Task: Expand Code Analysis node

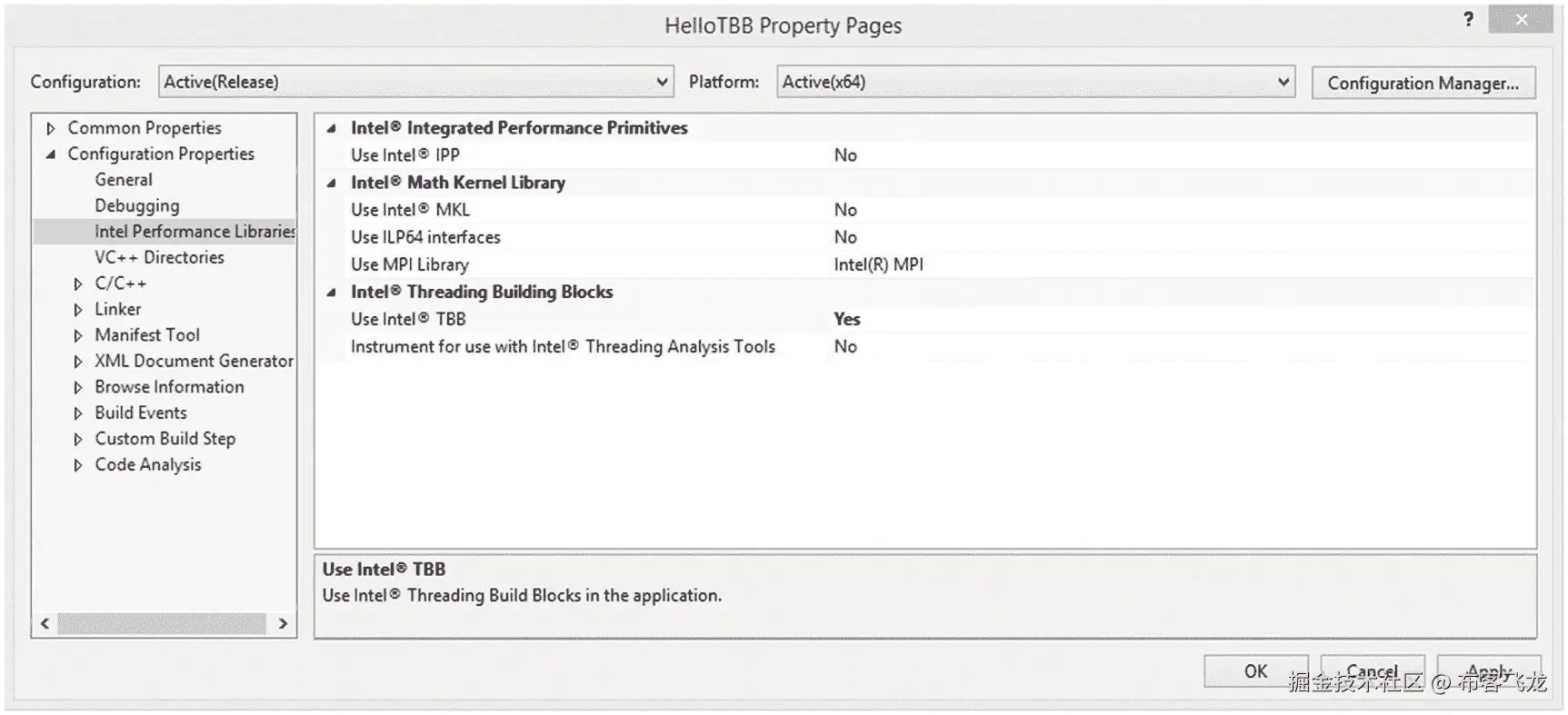Action: point(78,465)
